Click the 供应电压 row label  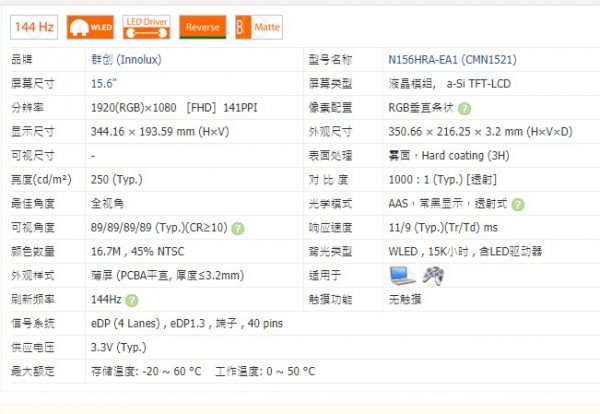(33, 347)
